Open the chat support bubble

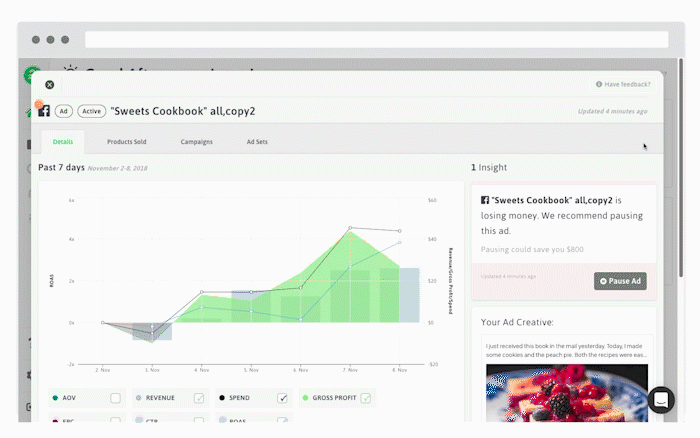coord(661,399)
